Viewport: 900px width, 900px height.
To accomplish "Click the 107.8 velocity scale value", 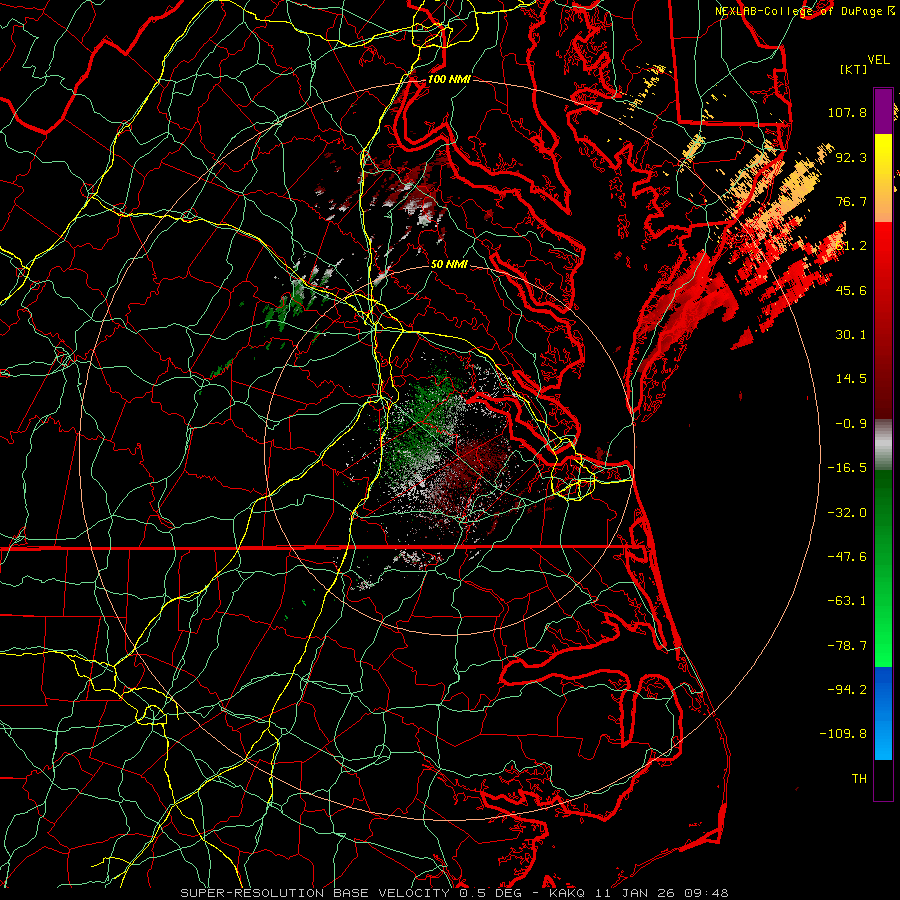I will pos(847,112).
